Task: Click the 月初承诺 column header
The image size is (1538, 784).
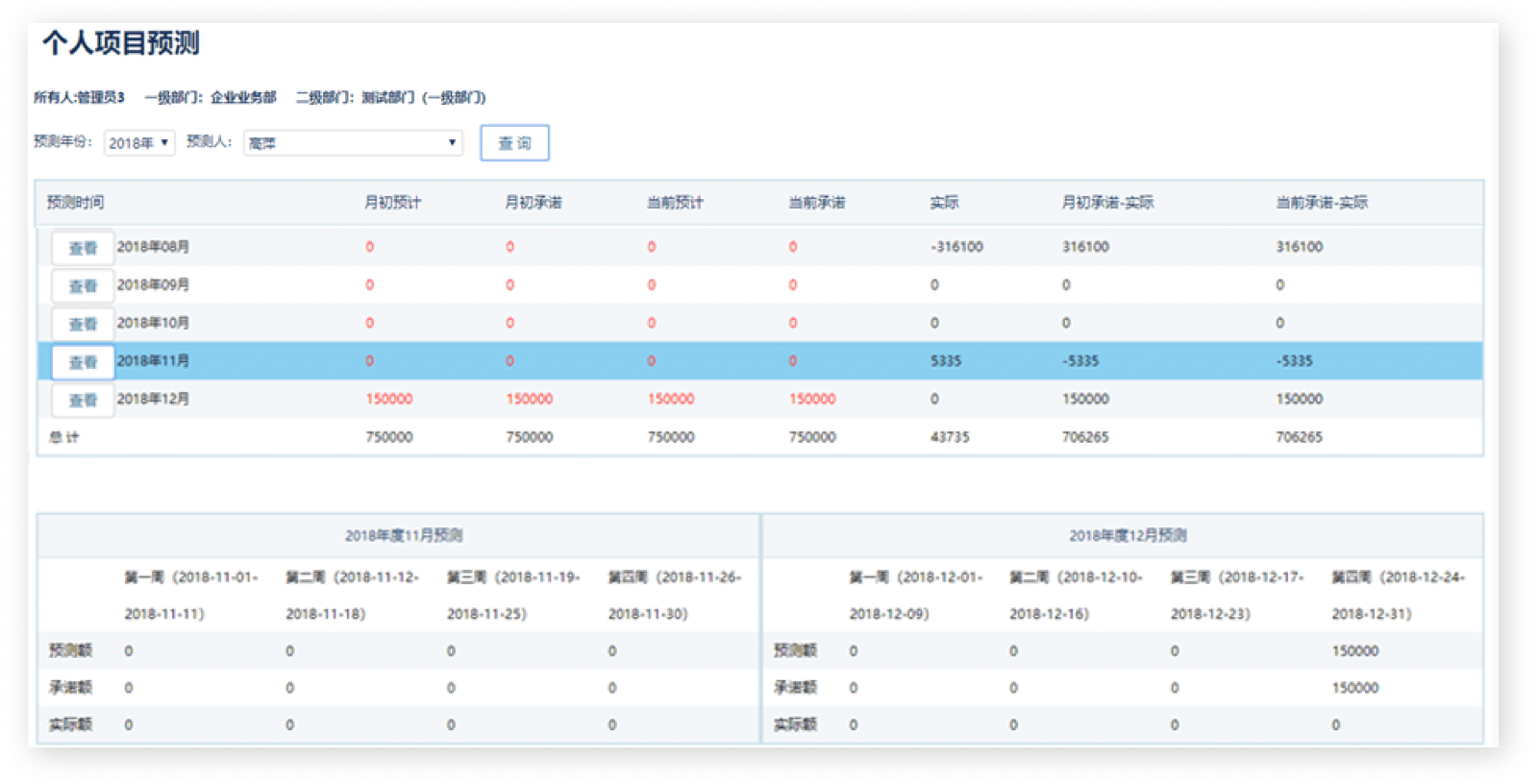Action: [533, 203]
